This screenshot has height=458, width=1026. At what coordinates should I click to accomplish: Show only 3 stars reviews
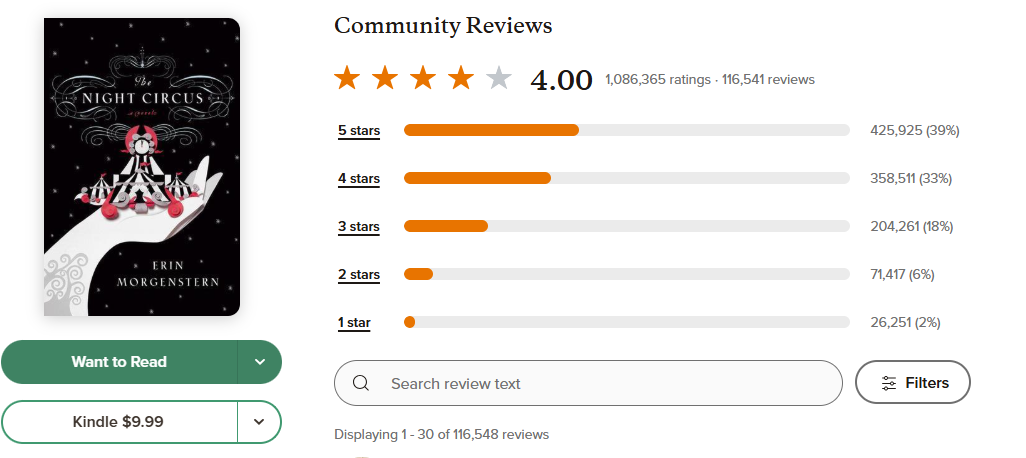[x=359, y=227]
